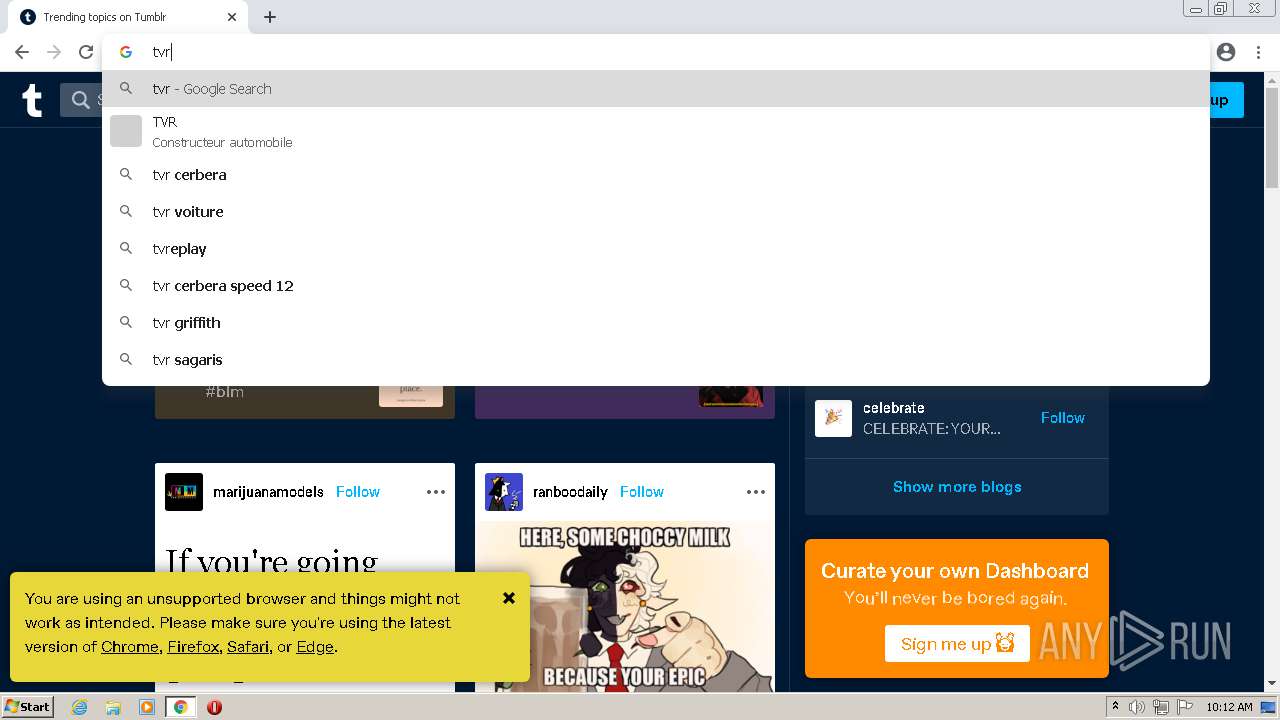Open the Firefox link in the notice

(193, 647)
